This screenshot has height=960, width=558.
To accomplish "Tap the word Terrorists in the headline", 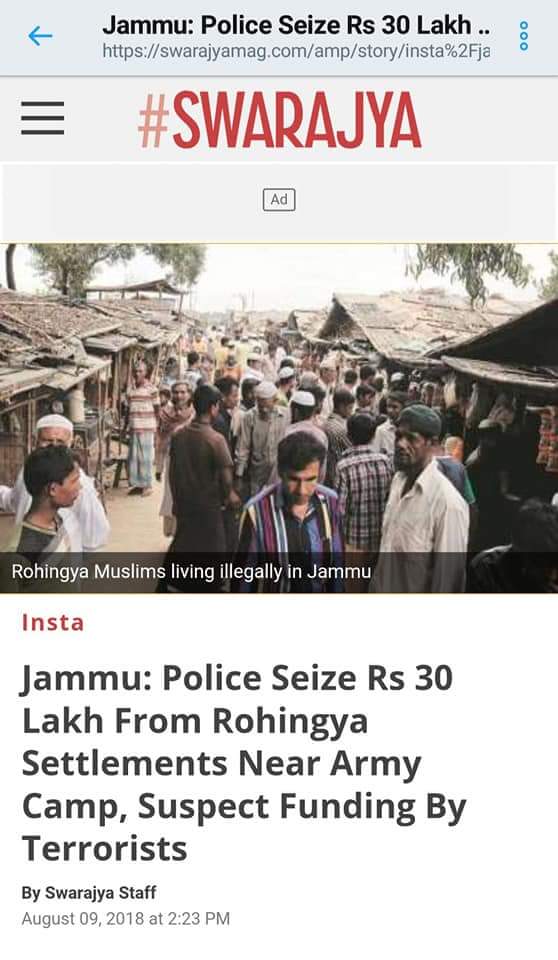I will click(x=105, y=849).
